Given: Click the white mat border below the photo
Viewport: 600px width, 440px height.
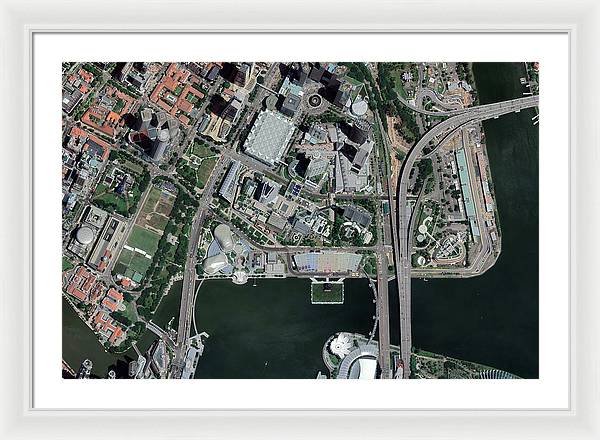Looking at the screenshot, I should (x=300, y=393).
